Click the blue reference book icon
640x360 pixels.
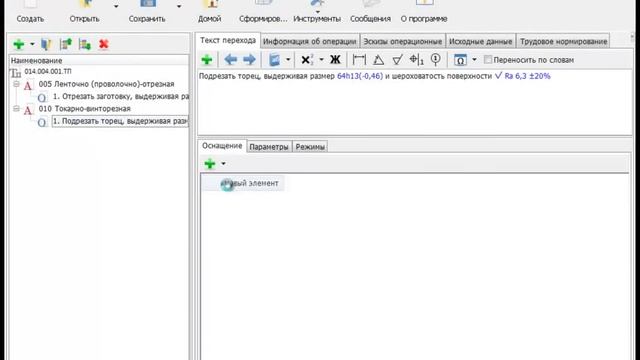[x=275, y=60]
